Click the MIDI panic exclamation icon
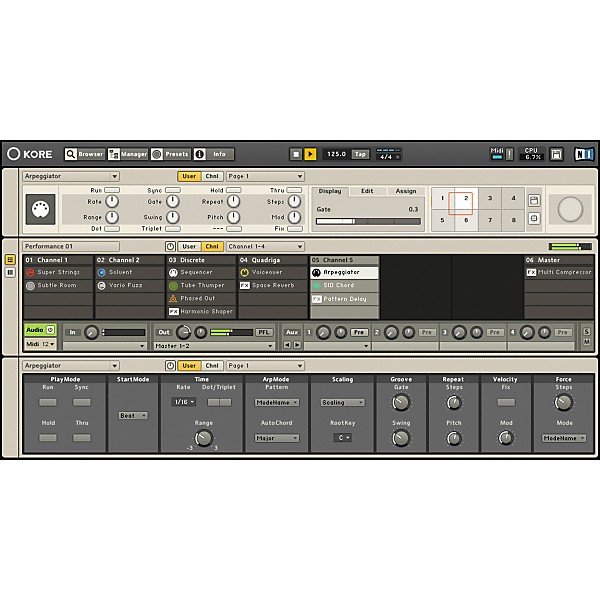 pyautogui.click(x=509, y=154)
